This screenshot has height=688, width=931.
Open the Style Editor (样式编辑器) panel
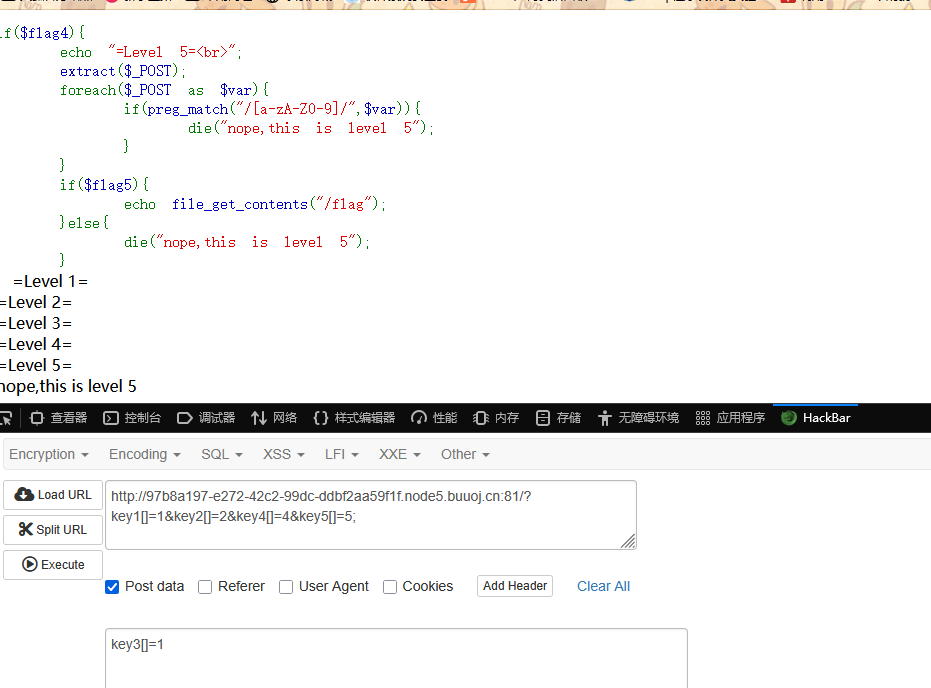click(x=354, y=418)
